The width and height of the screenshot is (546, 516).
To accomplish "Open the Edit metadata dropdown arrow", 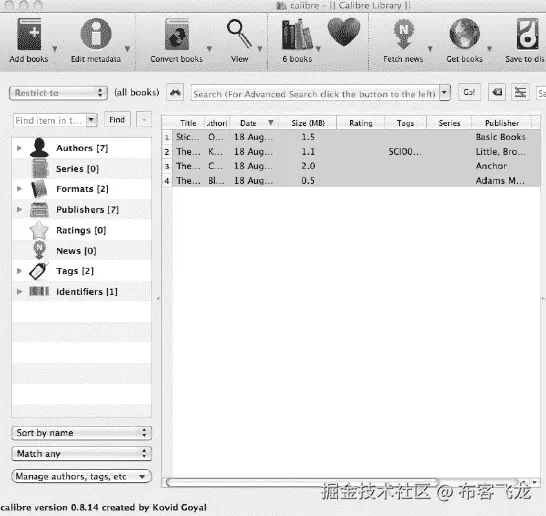I will (x=127, y=49).
